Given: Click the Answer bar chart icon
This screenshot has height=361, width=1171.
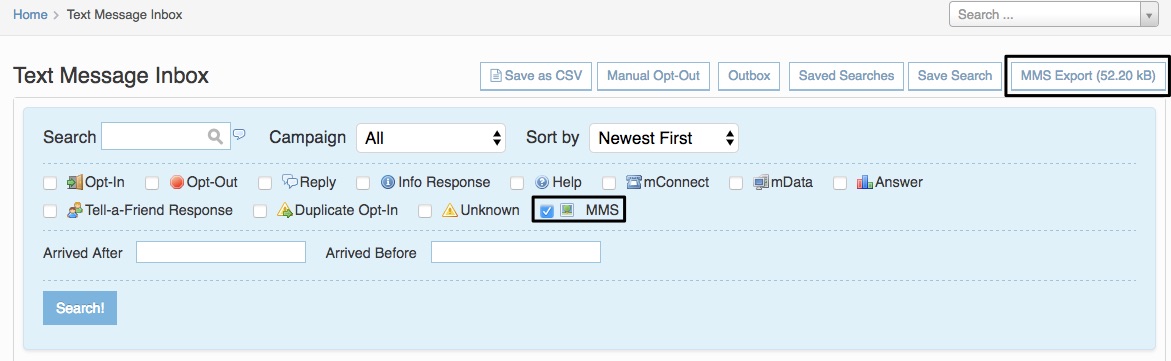Looking at the screenshot, I should [x=865, y=182].
